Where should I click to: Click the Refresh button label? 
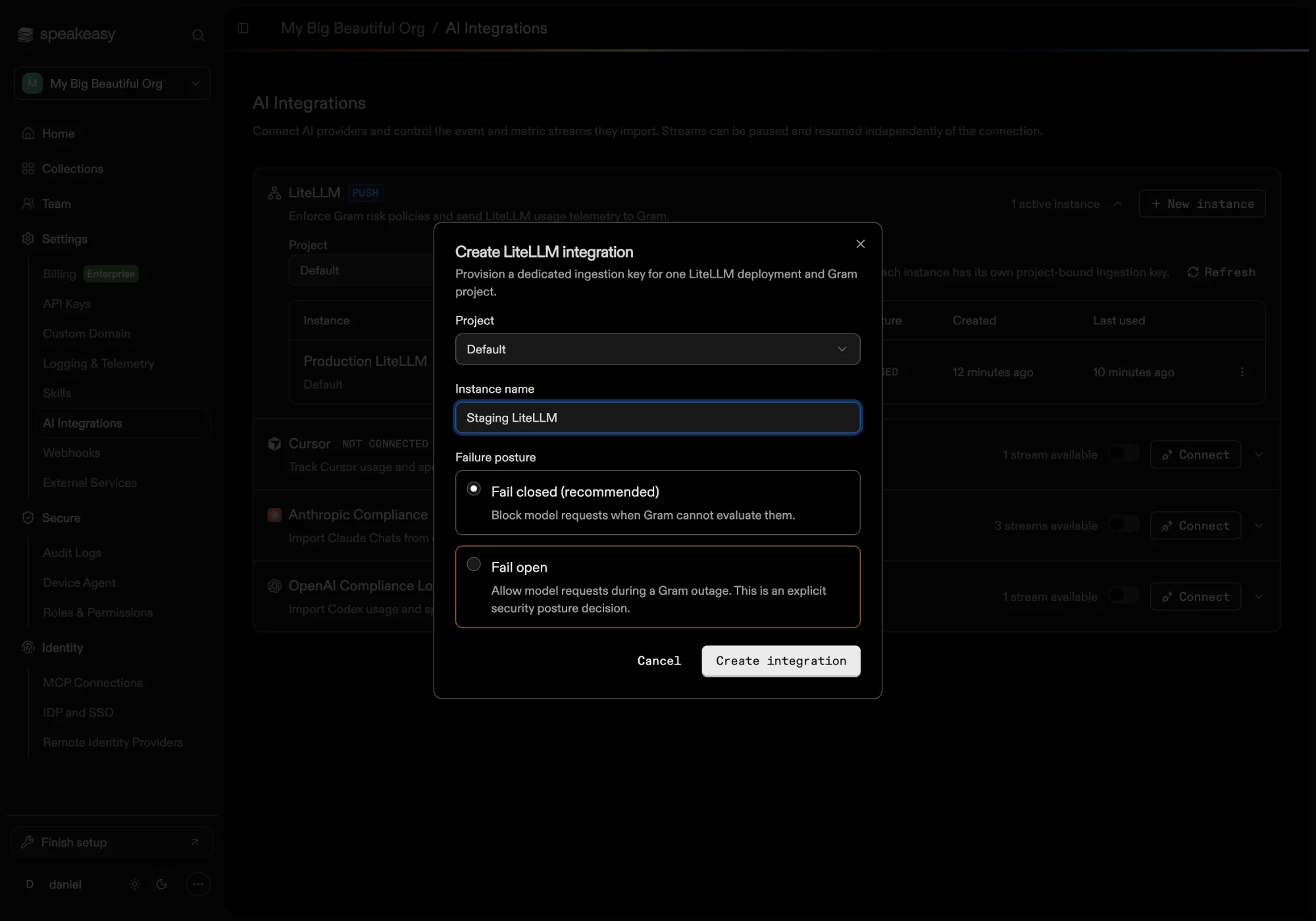point(1230,272)
